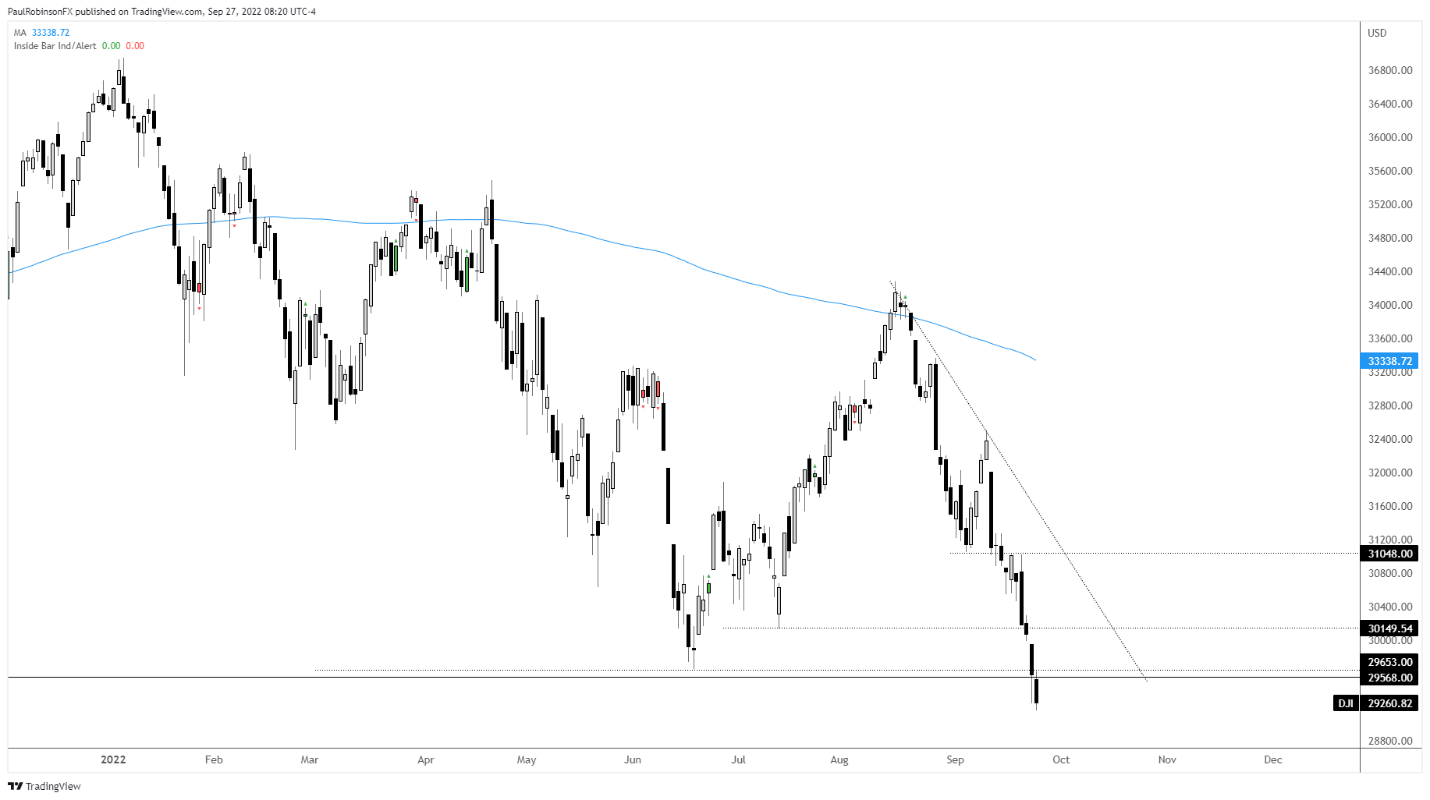Click 33200.00 on the price scale

(x=1390, y=372)
